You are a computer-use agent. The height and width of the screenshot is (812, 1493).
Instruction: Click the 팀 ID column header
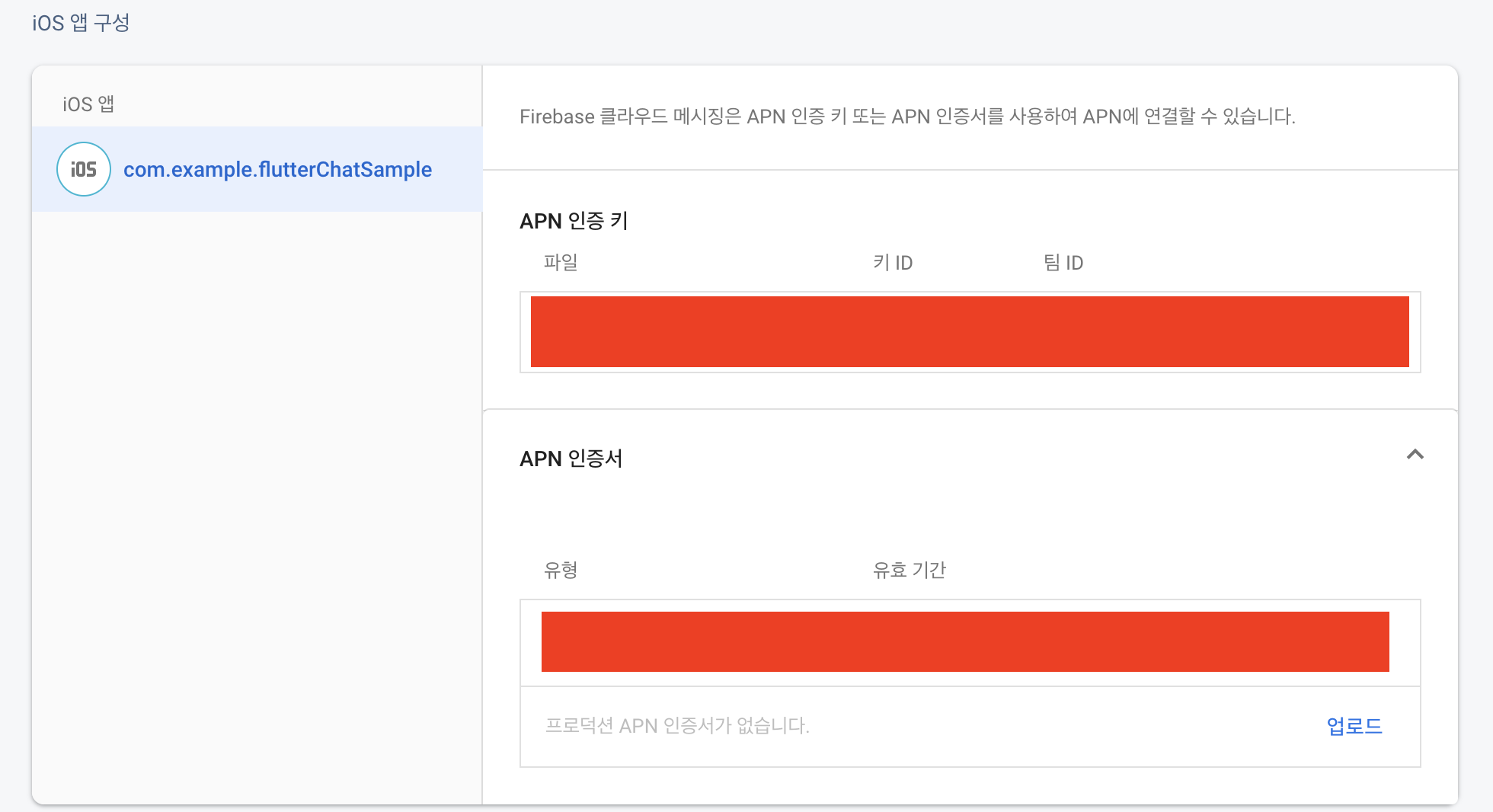coord(1063,263)
